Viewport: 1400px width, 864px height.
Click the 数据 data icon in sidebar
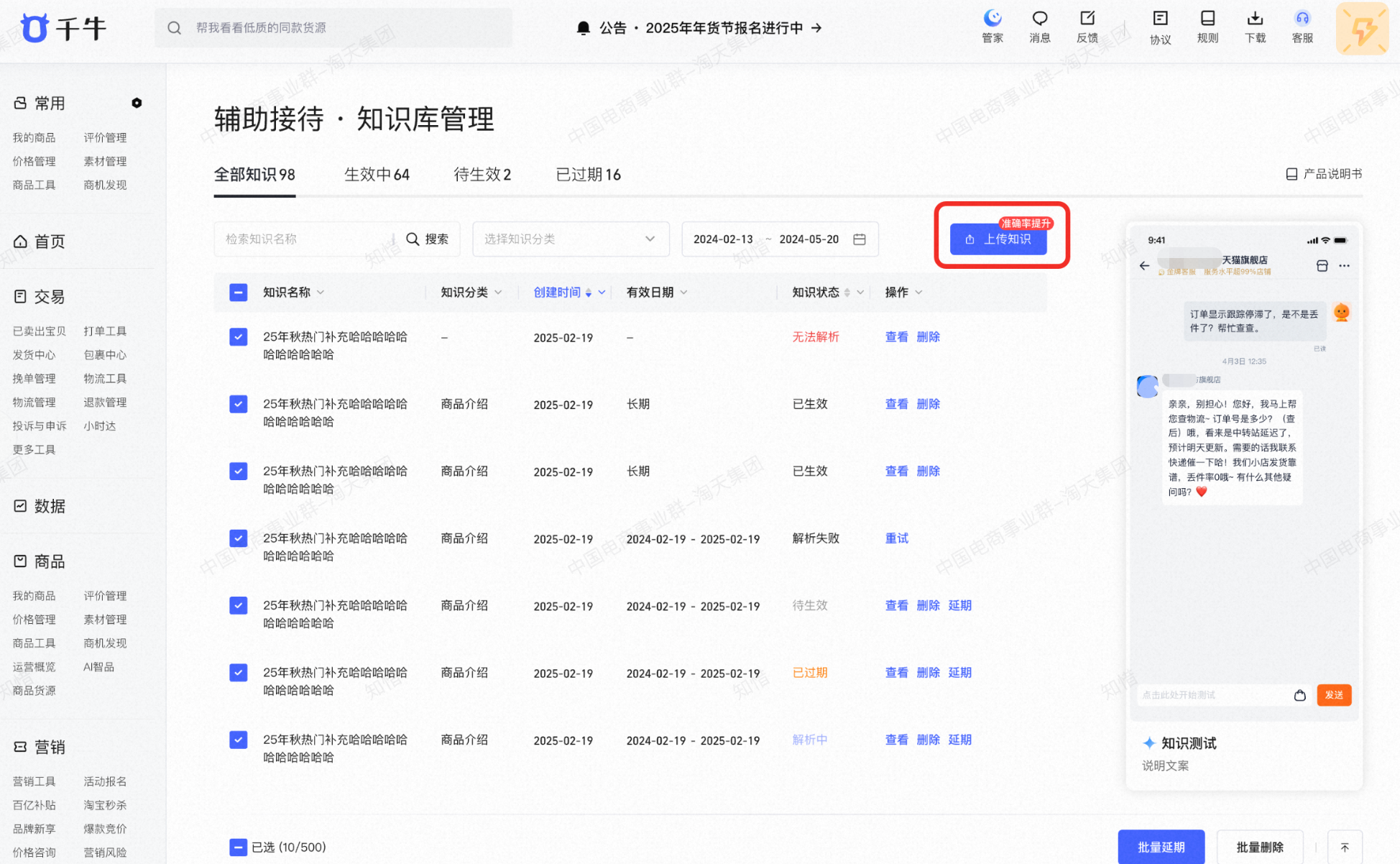pyautogui.click(x=20, y=506)
